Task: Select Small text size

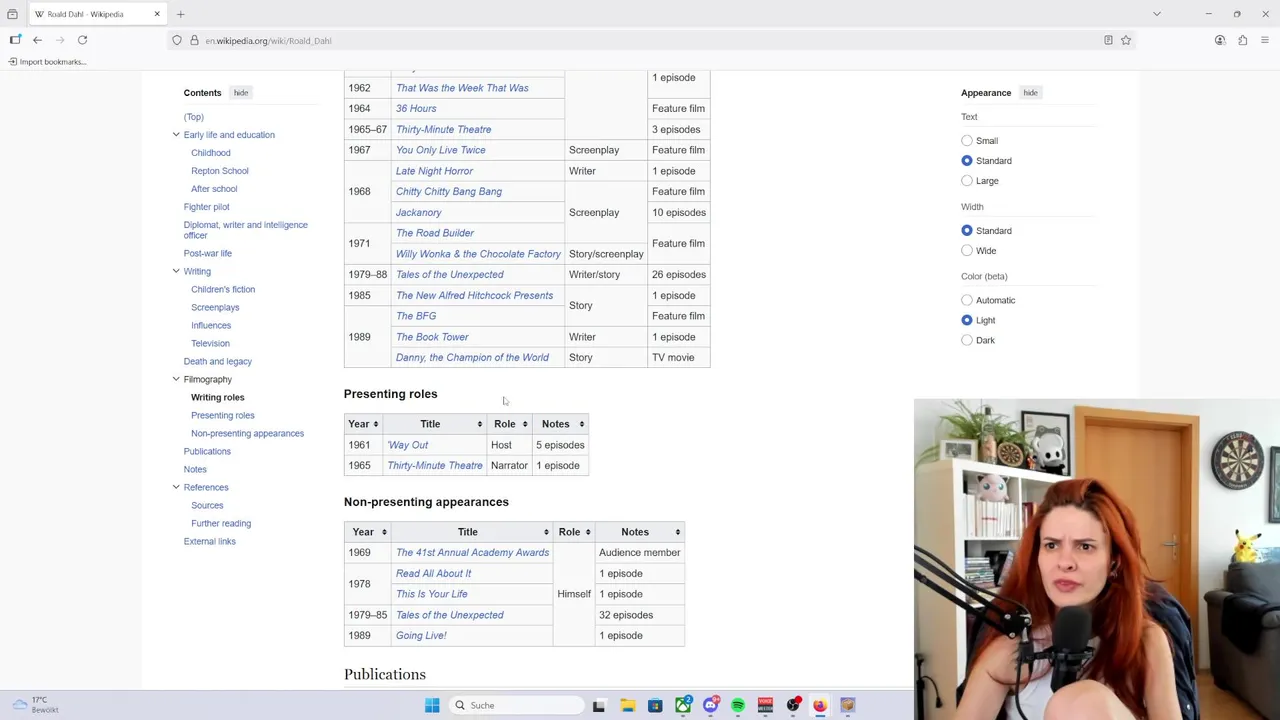Action: (967, 141)
